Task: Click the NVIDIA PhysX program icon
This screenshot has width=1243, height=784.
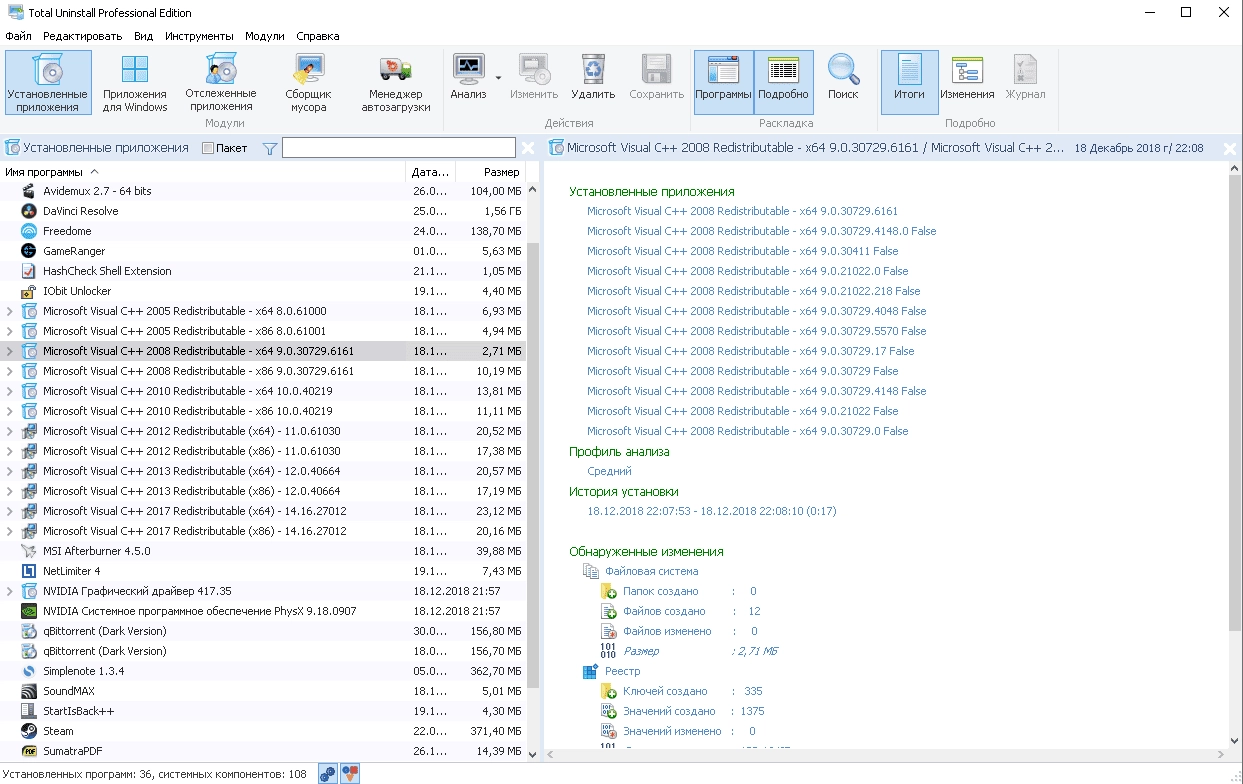Action: point(29,611)
